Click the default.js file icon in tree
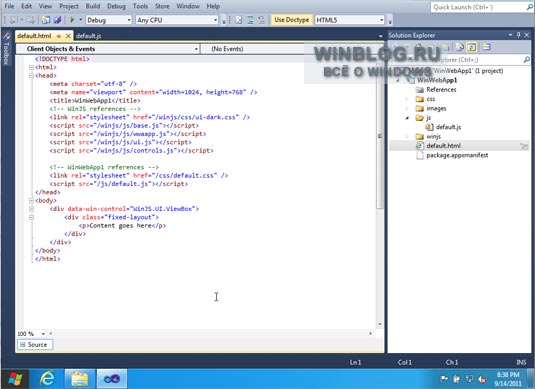This screenshot has width=535, height=389. pos(429,127)
